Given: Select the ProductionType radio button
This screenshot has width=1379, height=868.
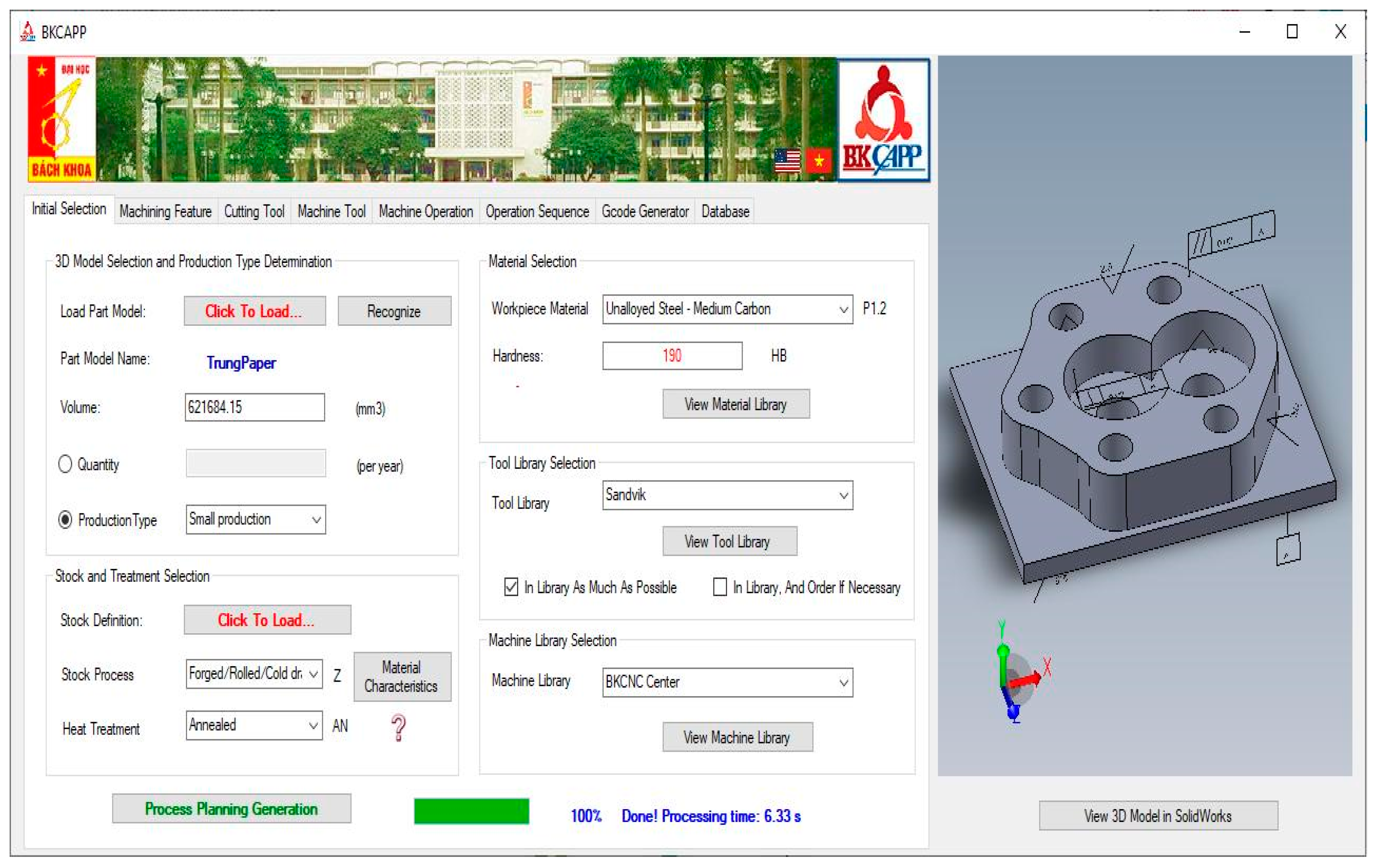Looking at the screenshot, I should pyautogui.click(x=65, y=519).
